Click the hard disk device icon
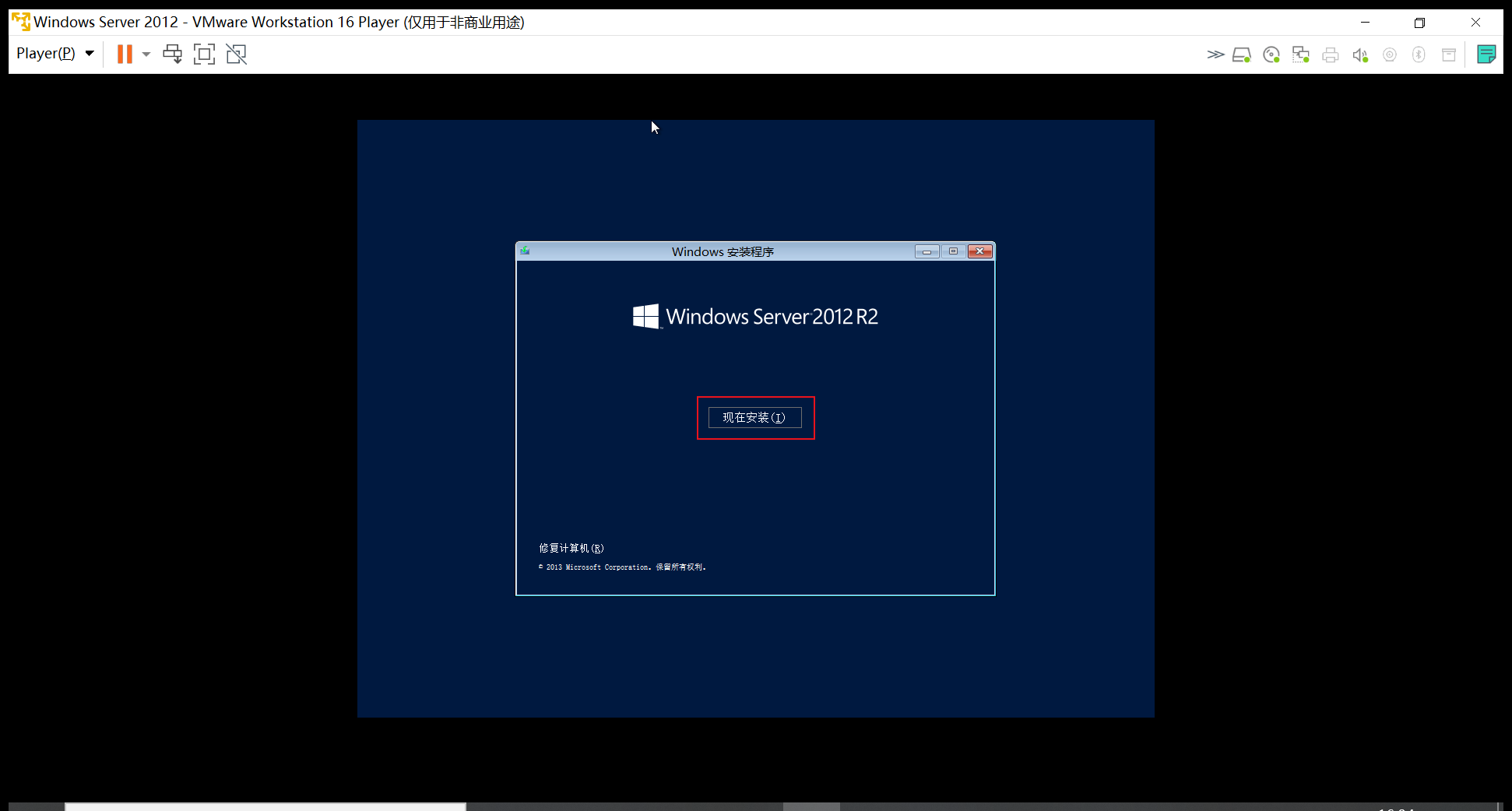The image size is (1512, 811). tap(1242, 54)
